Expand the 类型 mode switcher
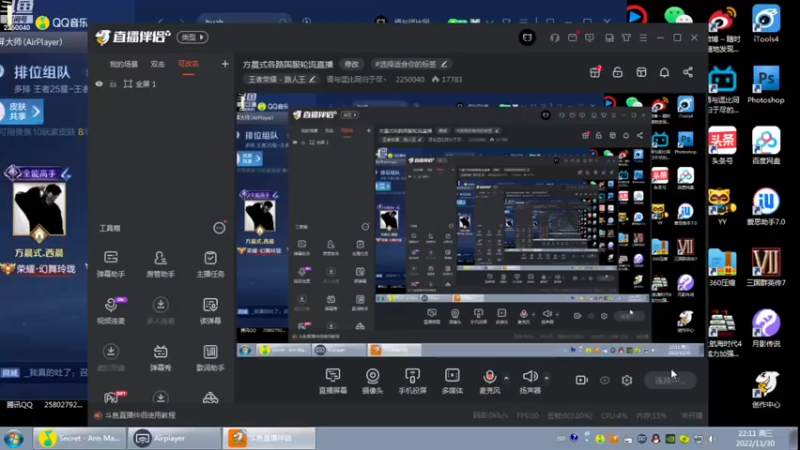 [x=192, y=37]
